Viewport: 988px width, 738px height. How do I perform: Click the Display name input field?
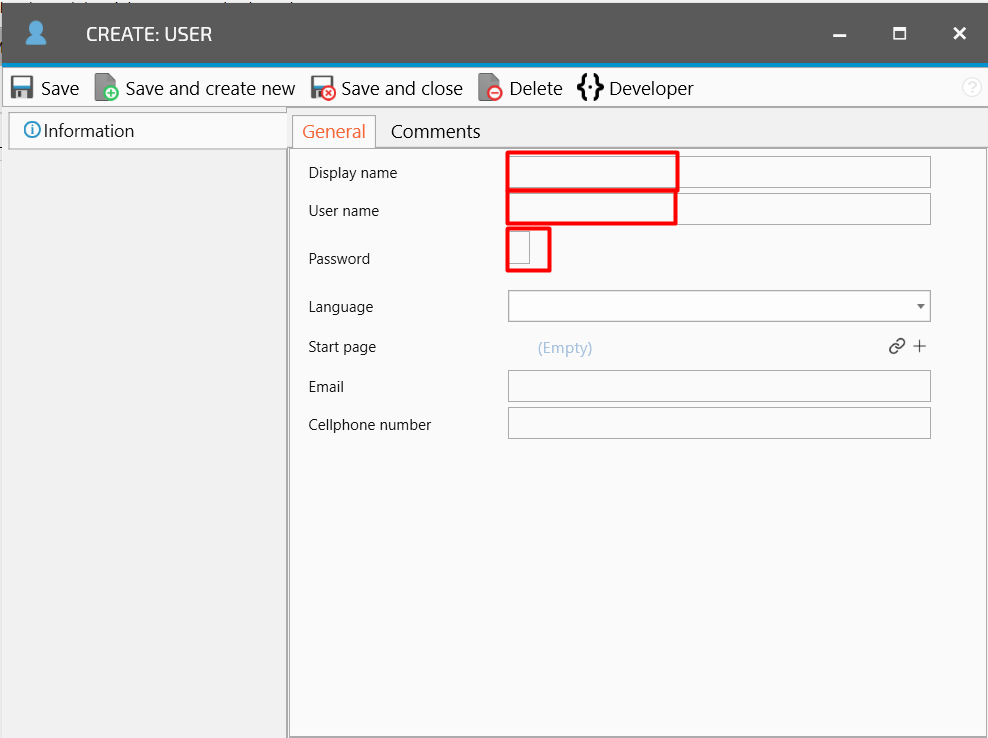[719, 172]
